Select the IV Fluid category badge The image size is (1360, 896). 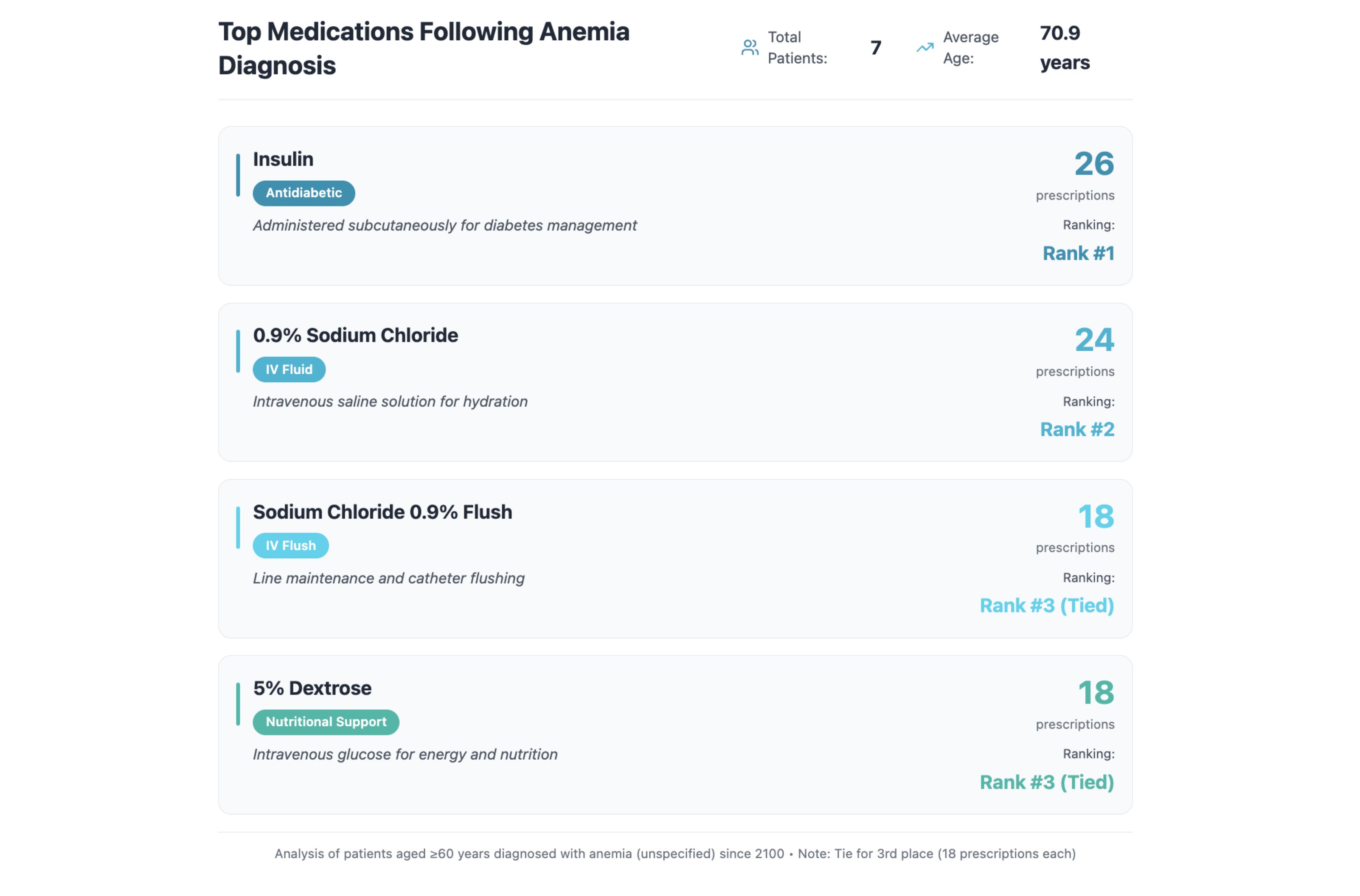coord(289,370)
